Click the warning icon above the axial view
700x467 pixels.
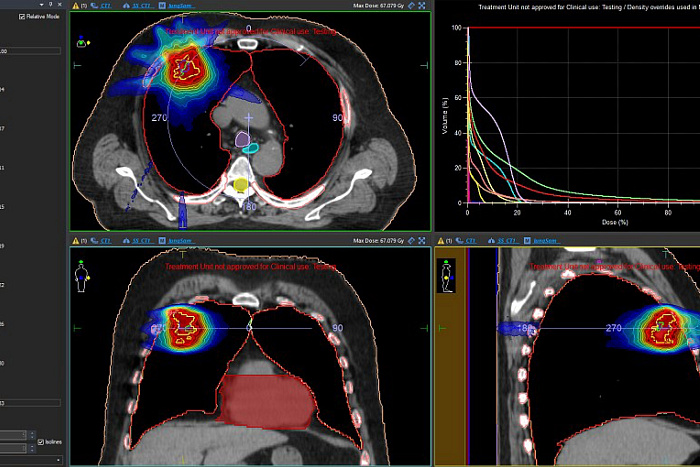75,6
